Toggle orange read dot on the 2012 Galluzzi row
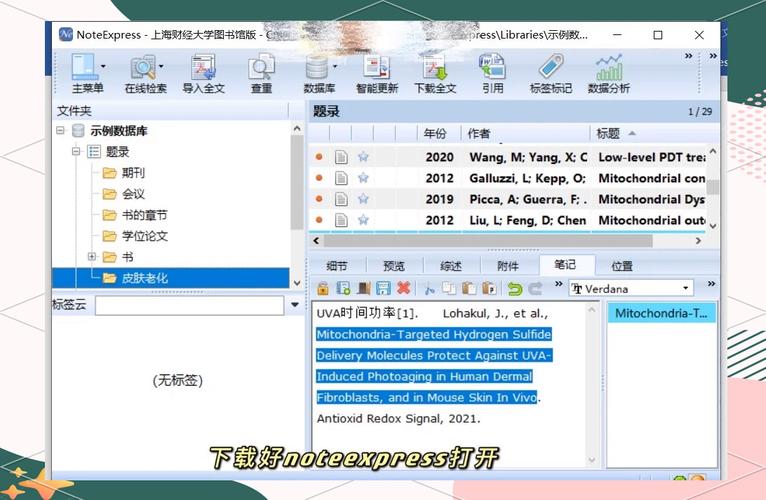Image resolution: width=766 pixels, height=500 pixels. coord(319,178)
